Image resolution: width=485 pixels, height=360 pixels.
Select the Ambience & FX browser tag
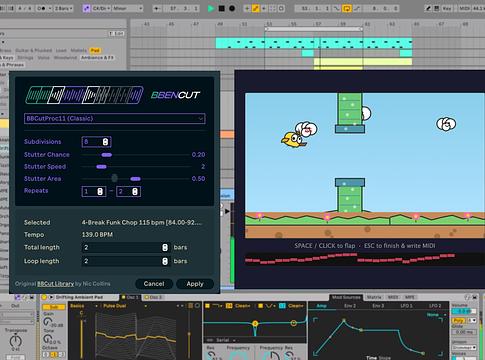coord(97,58)
